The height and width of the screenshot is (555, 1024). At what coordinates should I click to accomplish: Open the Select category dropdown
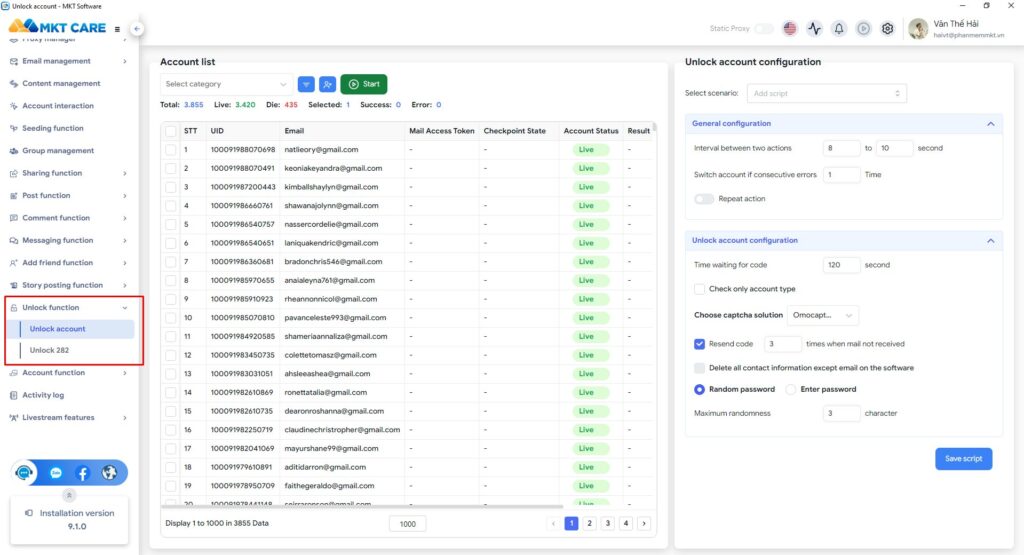pos(226,84)
